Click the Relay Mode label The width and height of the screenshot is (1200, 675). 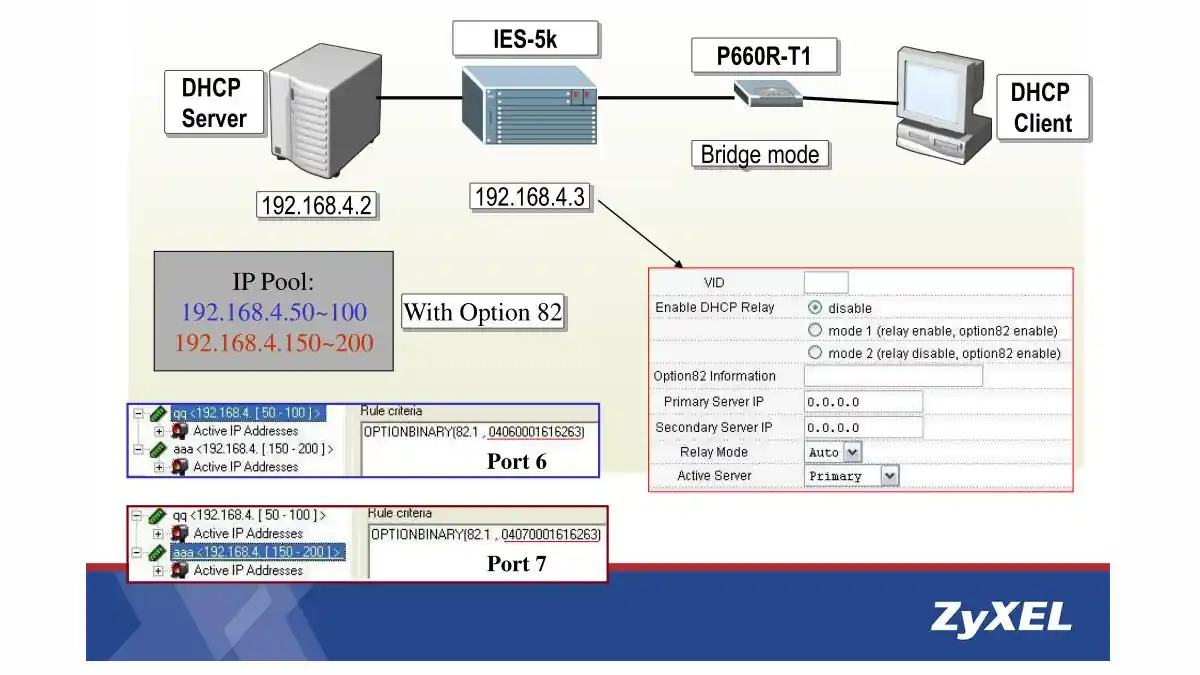(714, 452)
